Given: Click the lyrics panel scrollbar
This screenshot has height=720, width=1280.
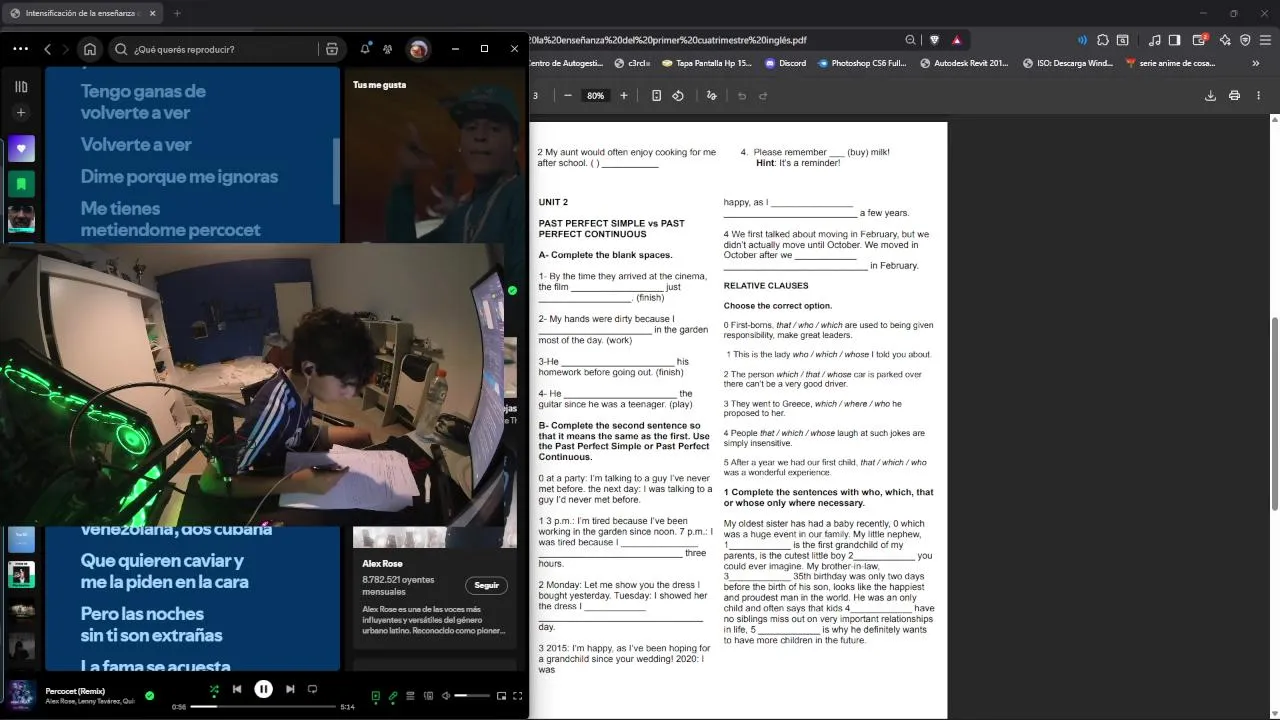Looking at the screenshot, I should (x=336, y=170).
